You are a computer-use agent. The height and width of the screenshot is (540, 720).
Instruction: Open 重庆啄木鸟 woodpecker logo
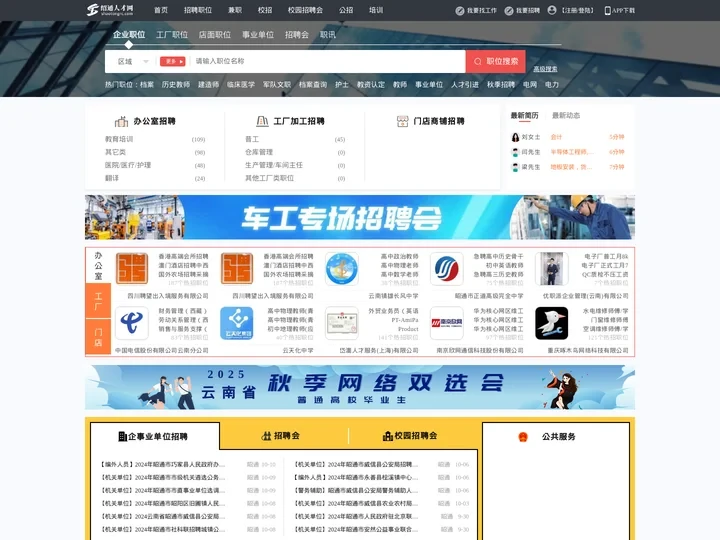(x=551, y=323)
